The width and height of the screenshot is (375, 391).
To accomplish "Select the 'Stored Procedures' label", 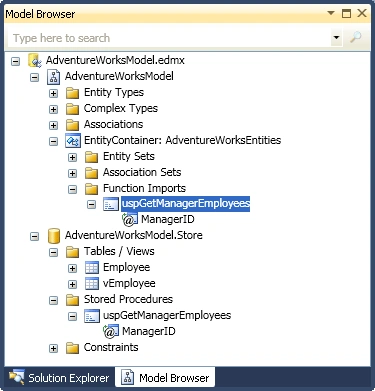I will click(x=128, y=299).
